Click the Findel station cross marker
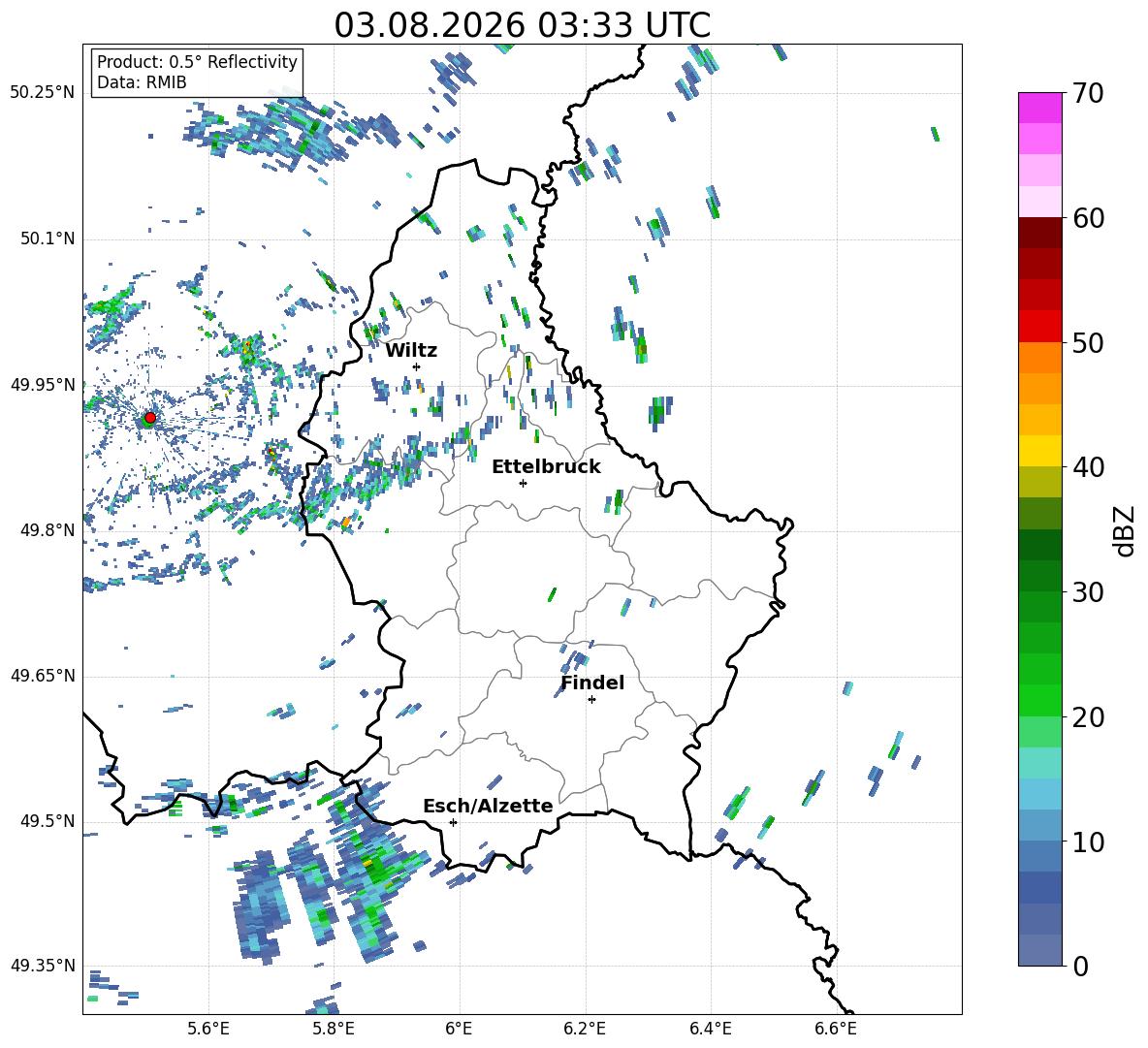This screenshot has height=1048, width=1148. (x=591, y=700)
